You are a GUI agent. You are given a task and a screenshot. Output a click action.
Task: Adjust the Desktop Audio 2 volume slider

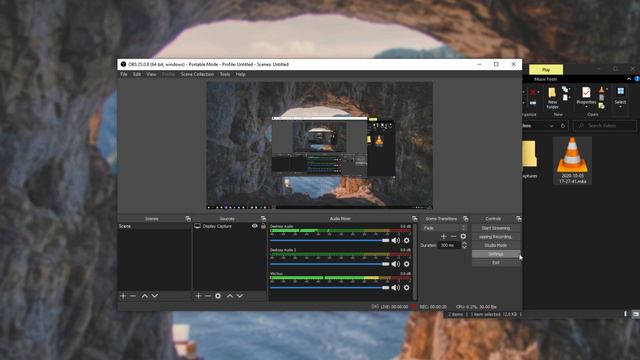329,264
